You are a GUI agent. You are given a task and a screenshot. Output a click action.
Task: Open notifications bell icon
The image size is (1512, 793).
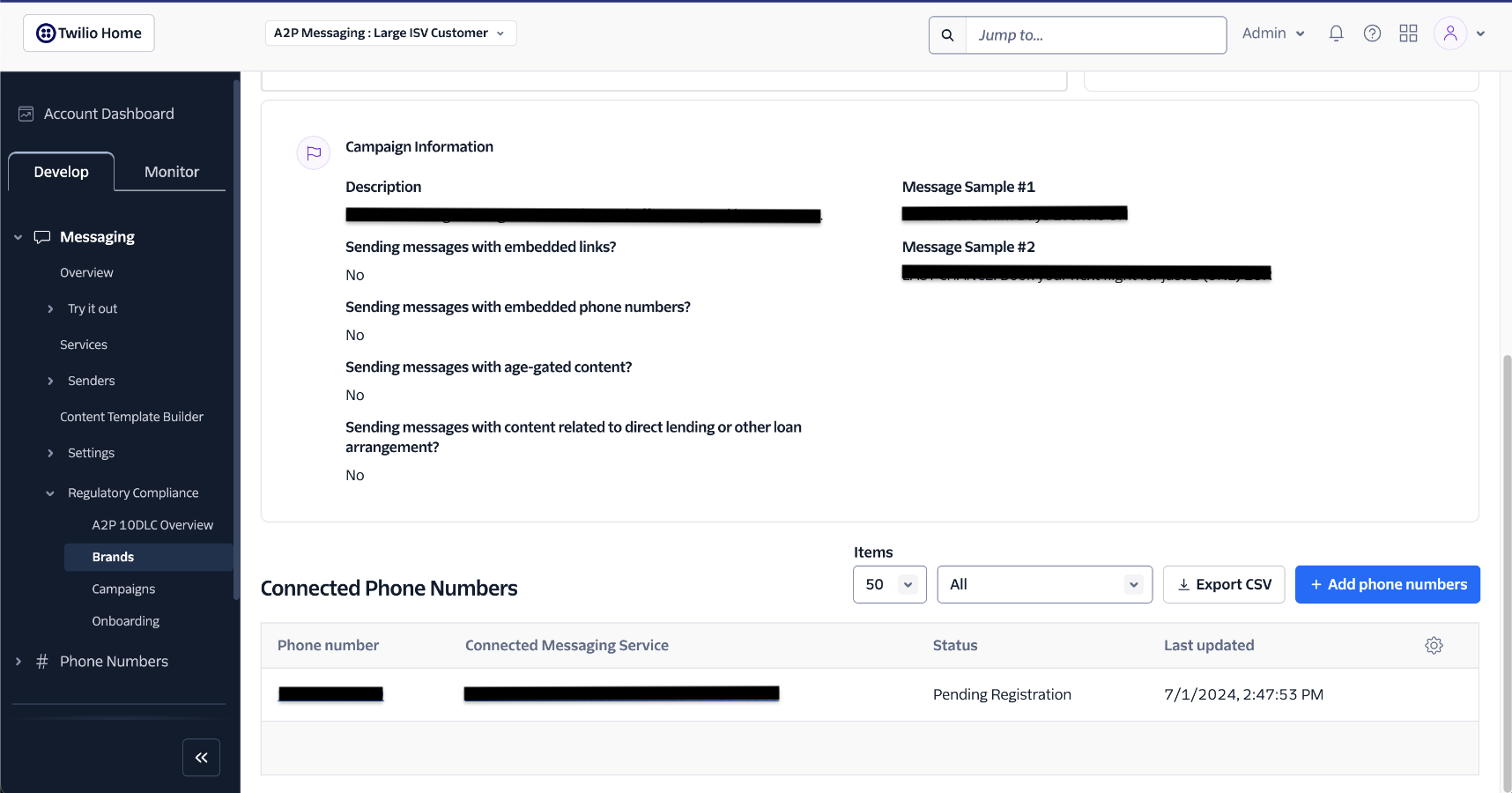point(1336,33)
